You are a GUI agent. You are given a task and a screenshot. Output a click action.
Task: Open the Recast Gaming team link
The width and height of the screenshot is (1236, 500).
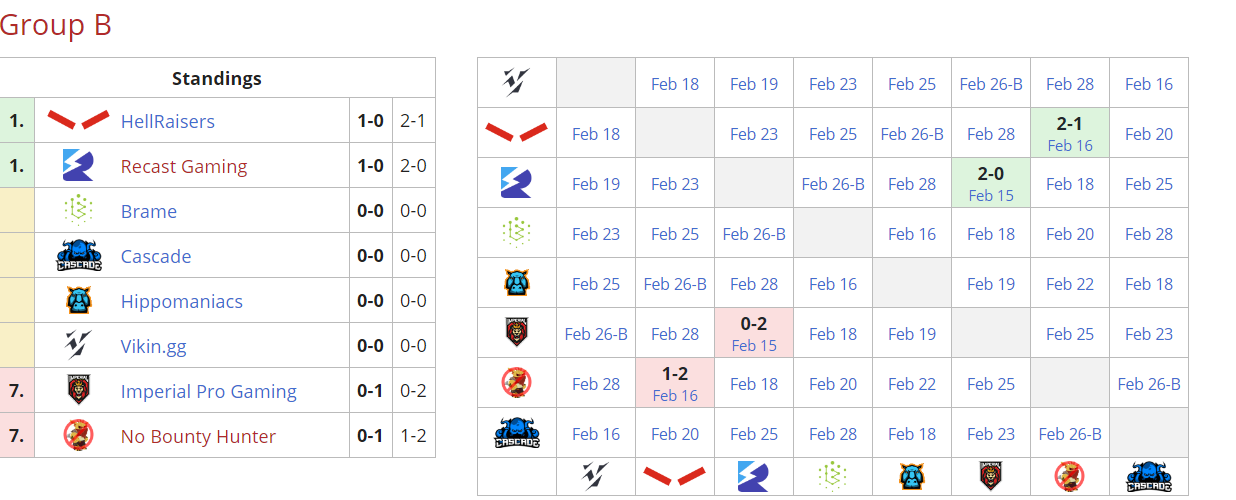click(183, 166)
